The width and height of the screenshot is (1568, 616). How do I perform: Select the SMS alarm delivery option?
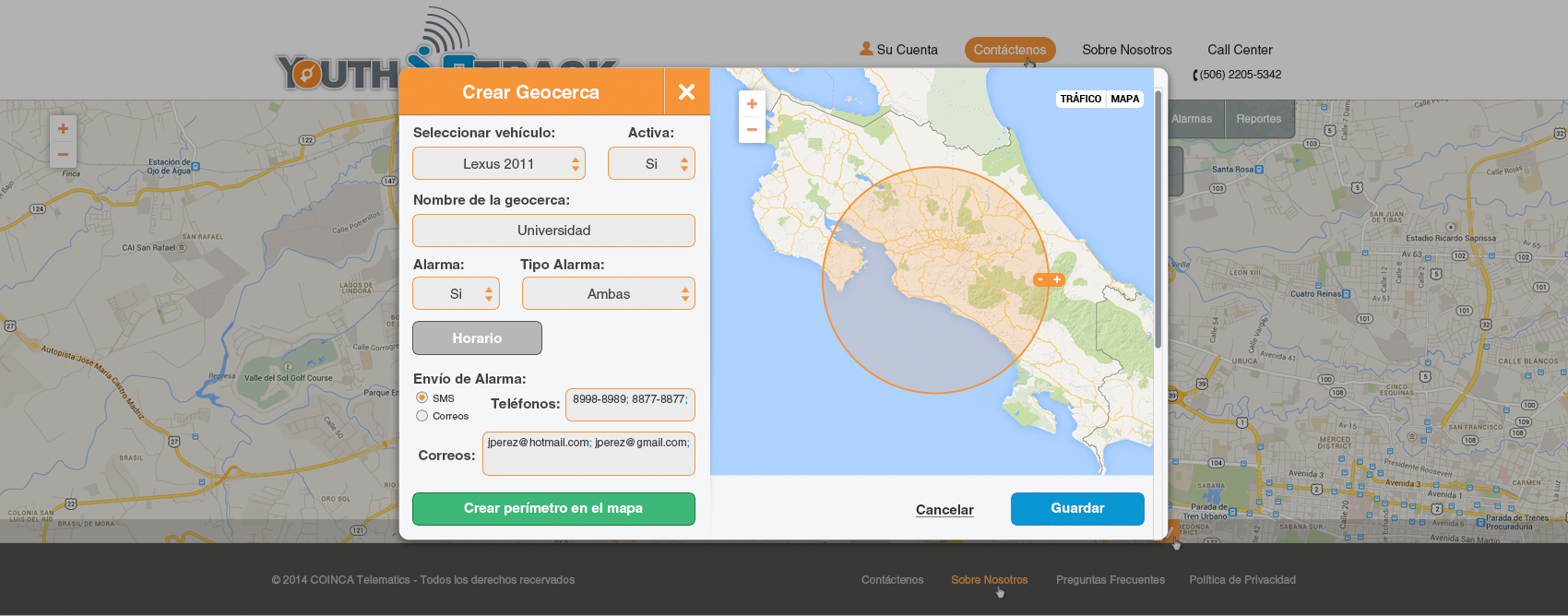(422, 397)
